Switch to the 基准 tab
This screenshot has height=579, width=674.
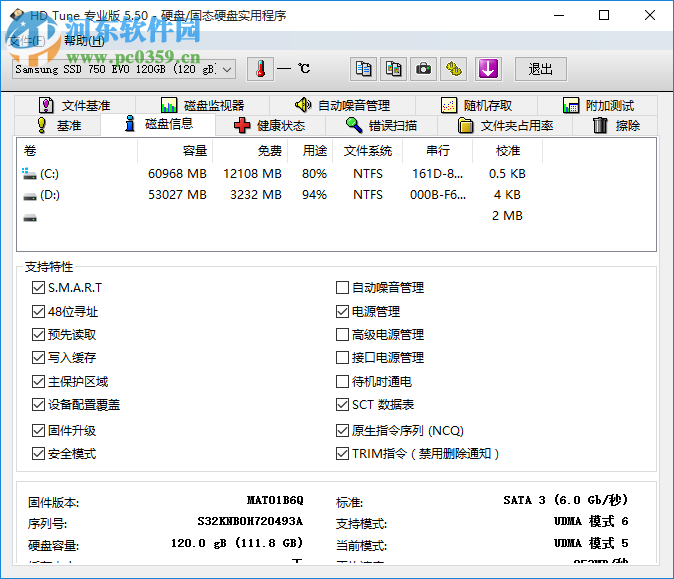click(x=58, y=126)
